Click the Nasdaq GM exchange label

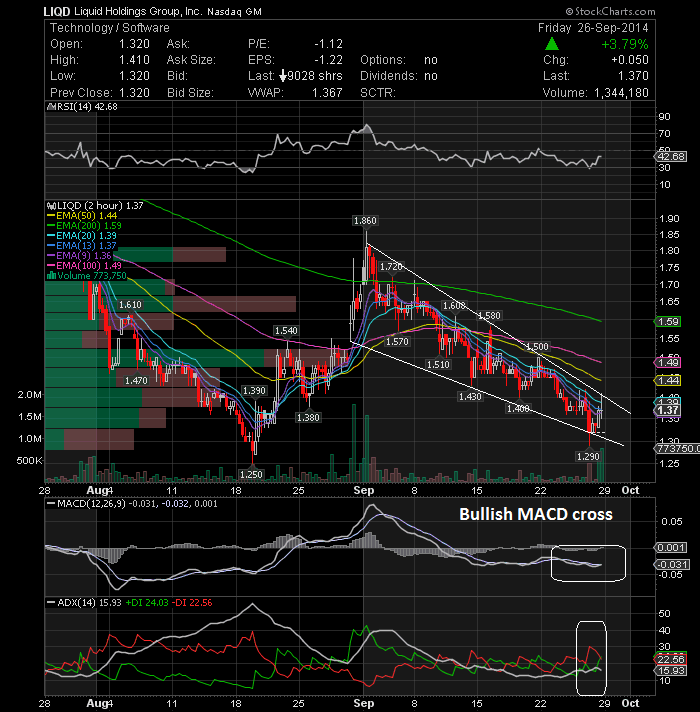[234, 12]
